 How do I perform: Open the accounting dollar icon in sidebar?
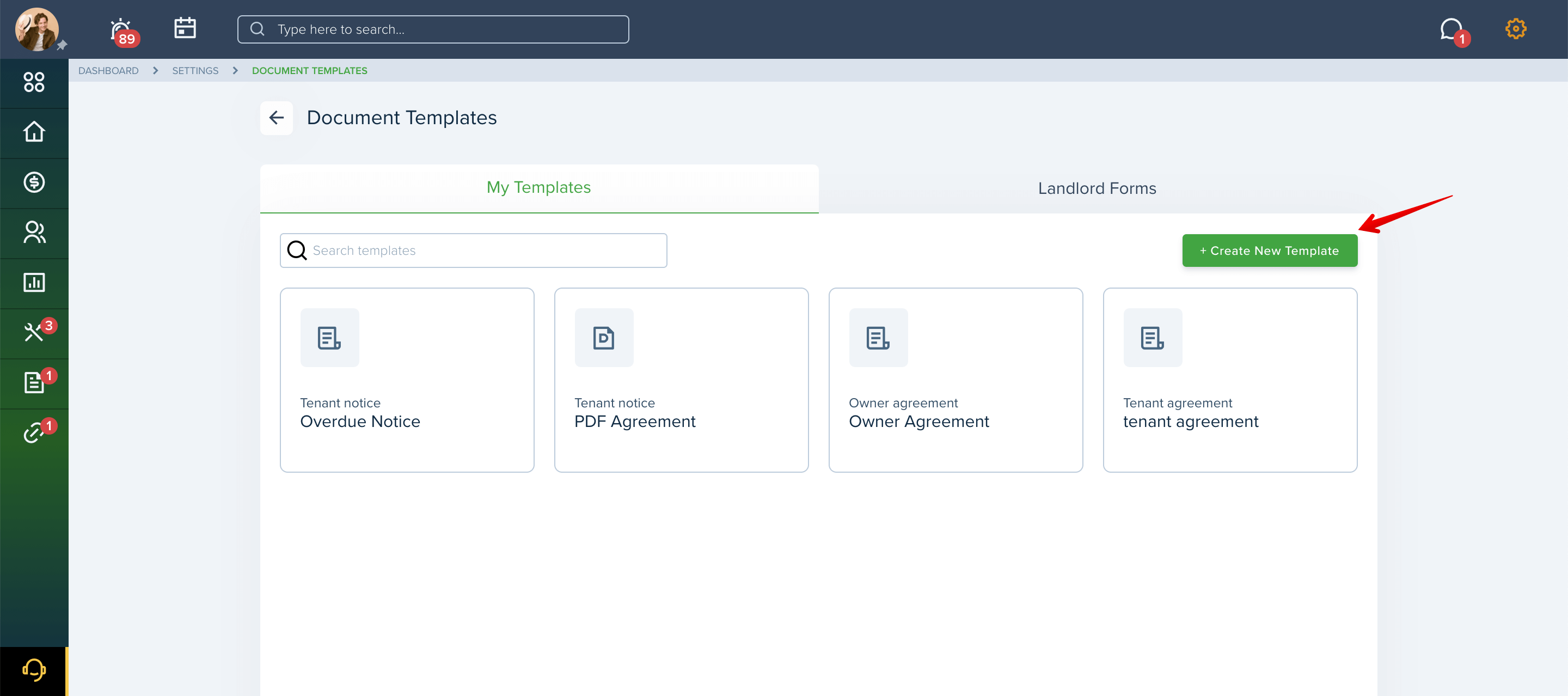point(34,182)
